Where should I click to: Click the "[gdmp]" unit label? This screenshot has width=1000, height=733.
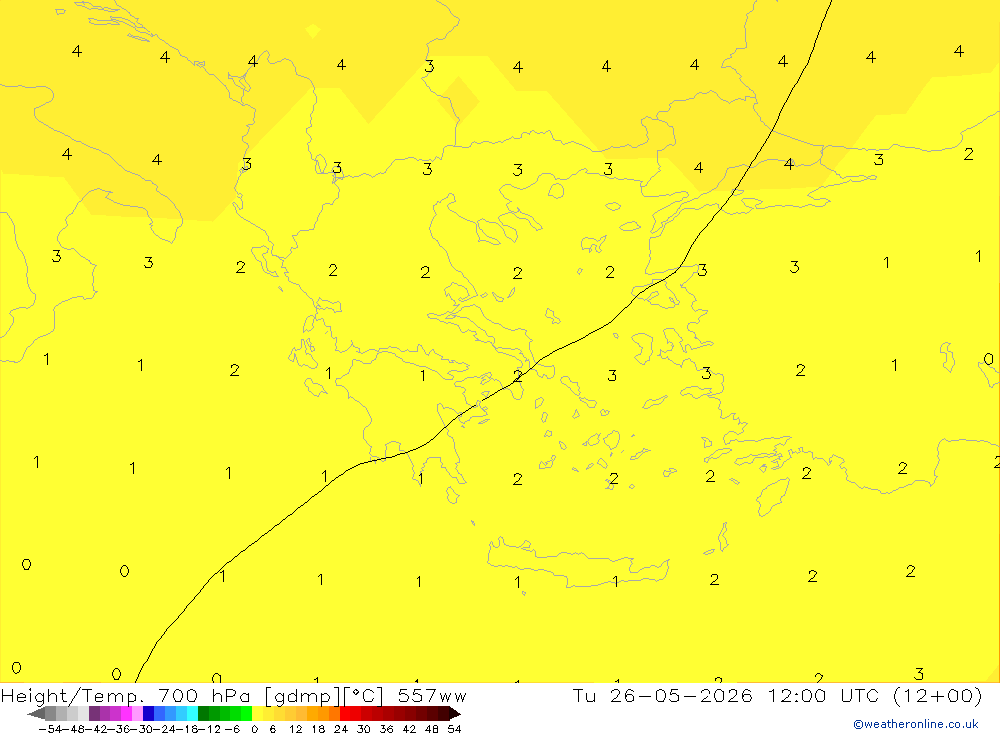pyautogui.click(x=302, y=696)
